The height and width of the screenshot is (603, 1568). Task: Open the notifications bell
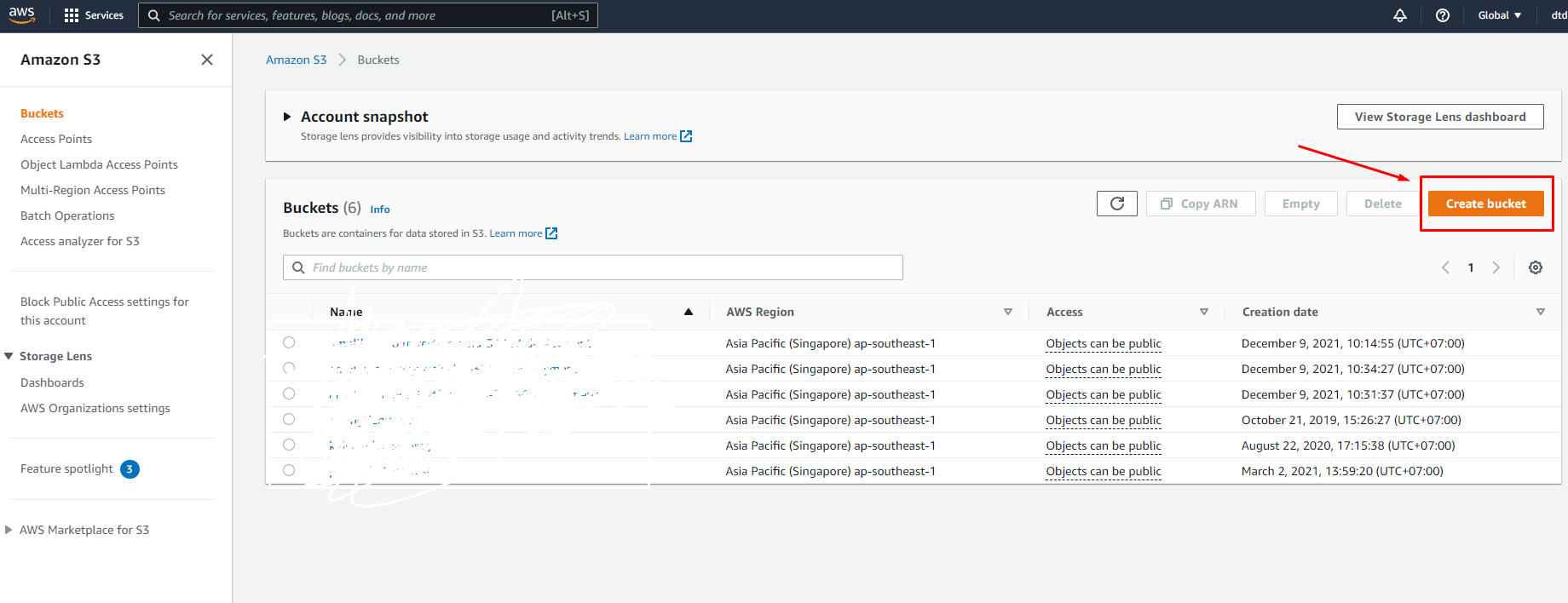tap(1399, 15)
